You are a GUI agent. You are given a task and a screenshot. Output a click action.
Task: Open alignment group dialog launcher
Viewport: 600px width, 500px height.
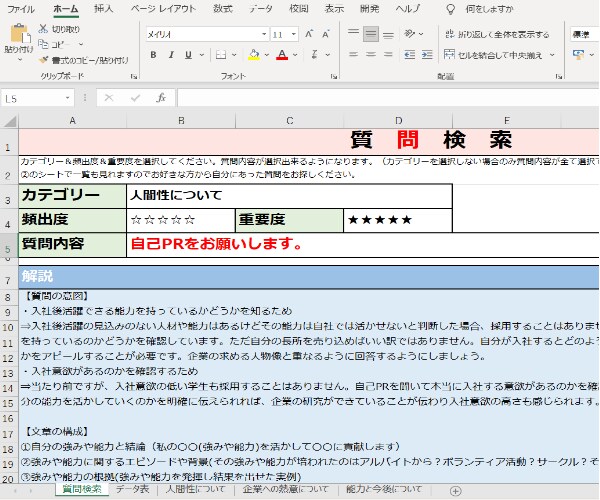point(559,77)
